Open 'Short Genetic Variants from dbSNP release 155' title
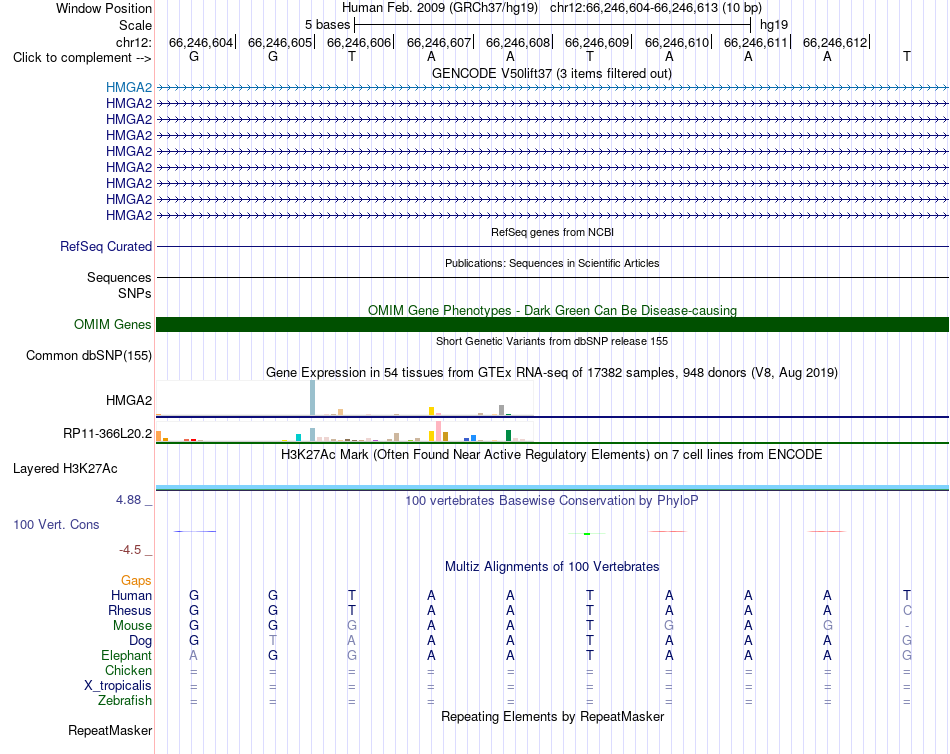 click(x=552, y=341)
